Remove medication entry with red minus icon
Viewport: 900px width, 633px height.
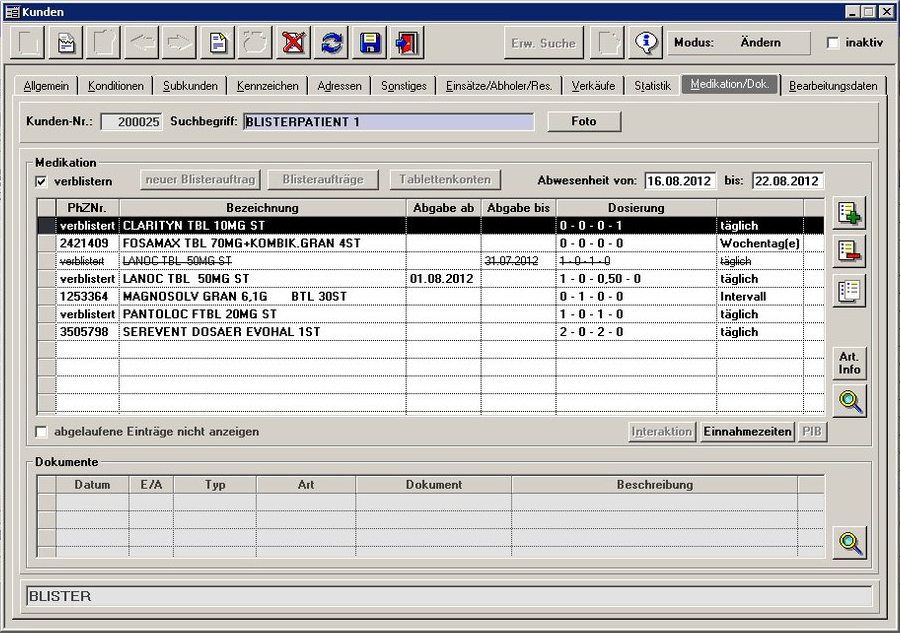[x=850, y=252]
